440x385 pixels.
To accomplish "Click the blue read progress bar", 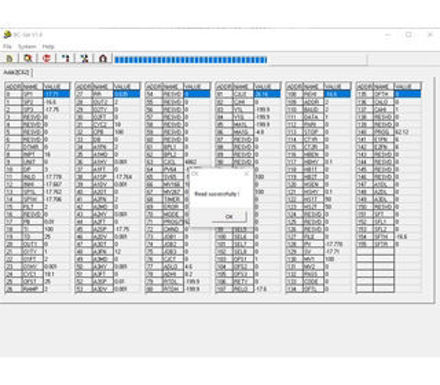I will click(190, 60).
